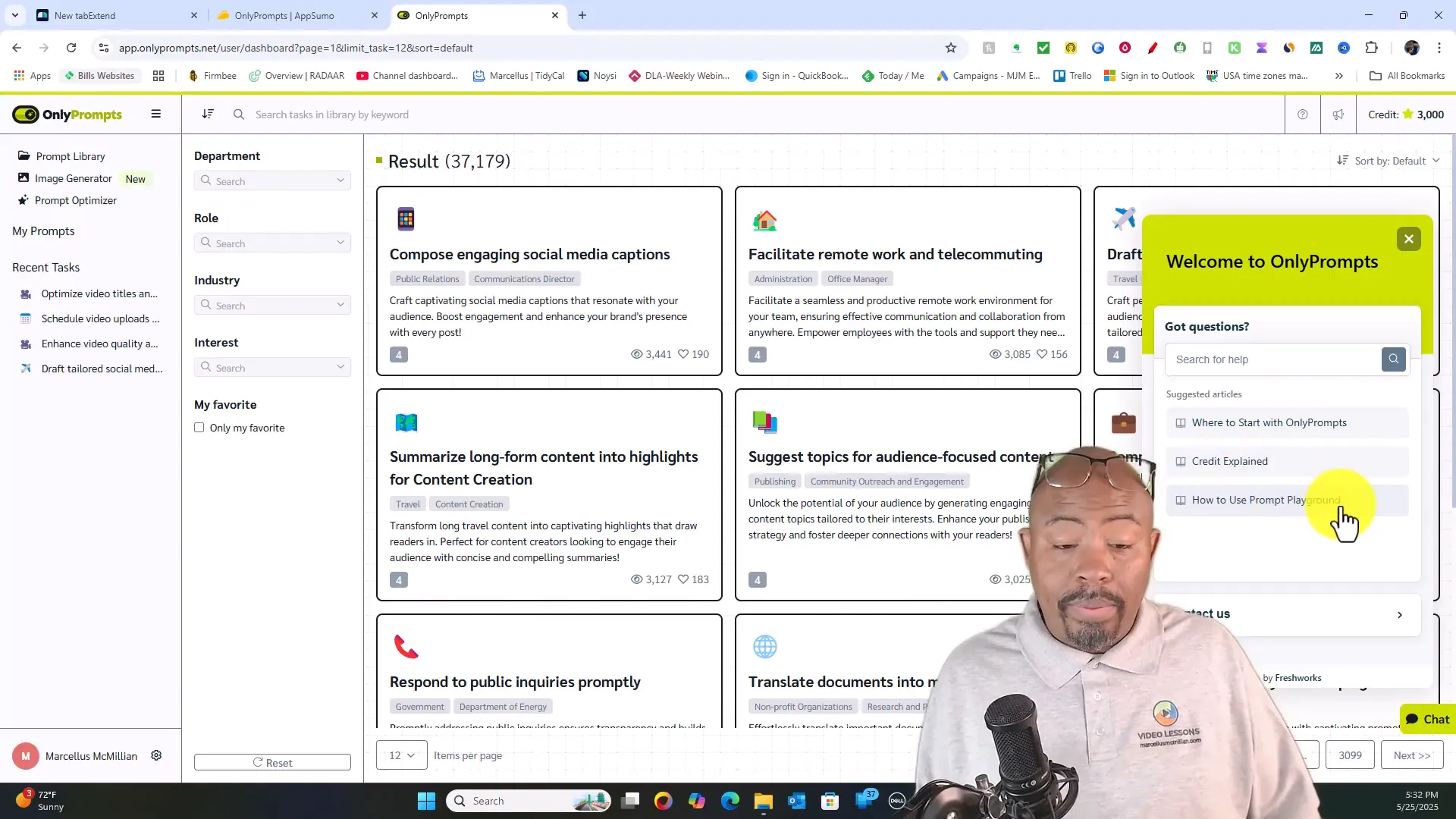Open Where to Start with OnlyPrompts article

click(x=1287, y=422)
